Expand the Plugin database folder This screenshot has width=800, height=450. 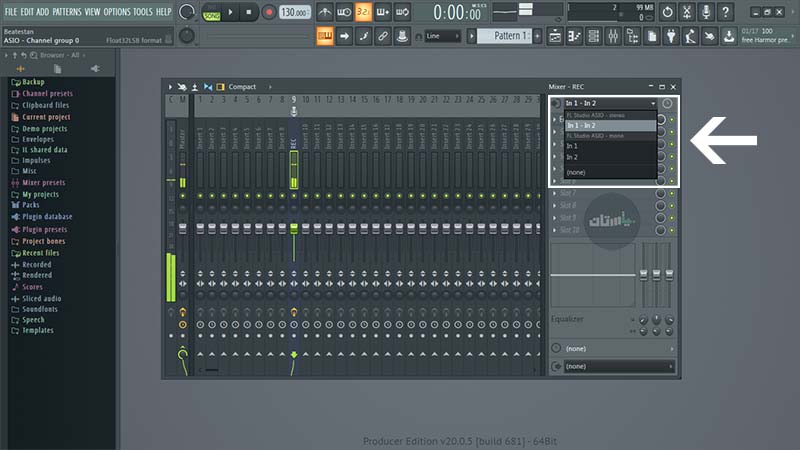47,217
